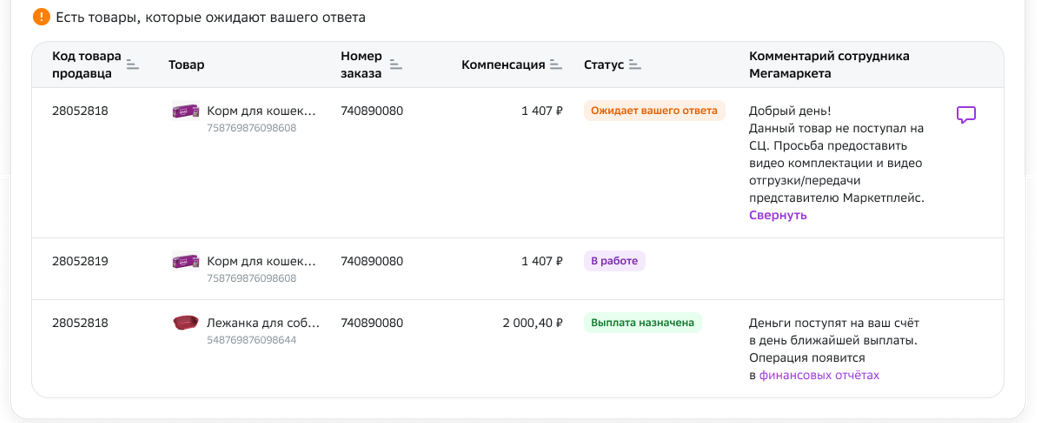Collapse comment with Свернуть link
1037x423 pixels.
click(778, 215)
